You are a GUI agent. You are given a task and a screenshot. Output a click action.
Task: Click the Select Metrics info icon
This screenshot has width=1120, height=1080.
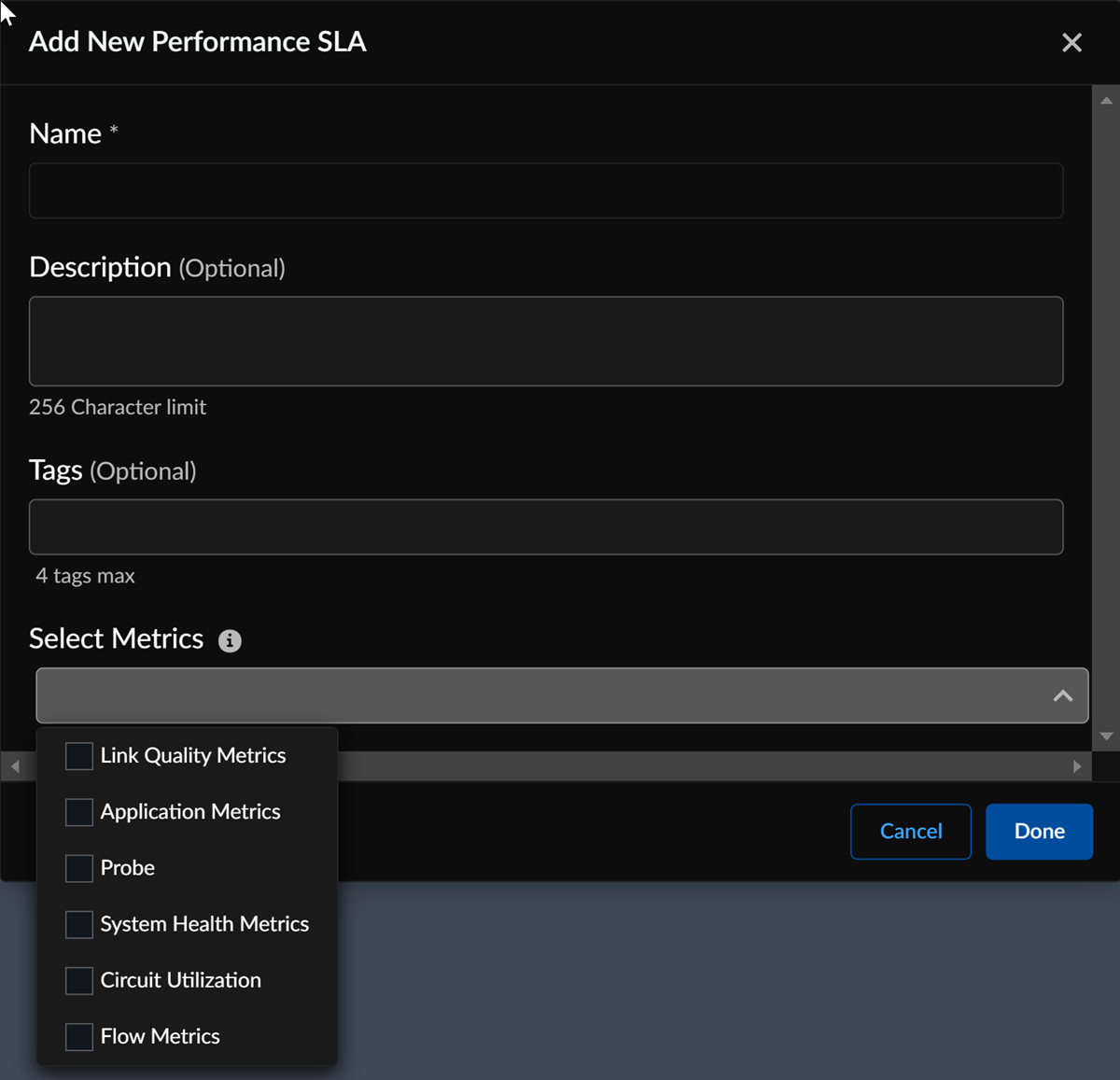pyautogui.click(x=230, y=640)
